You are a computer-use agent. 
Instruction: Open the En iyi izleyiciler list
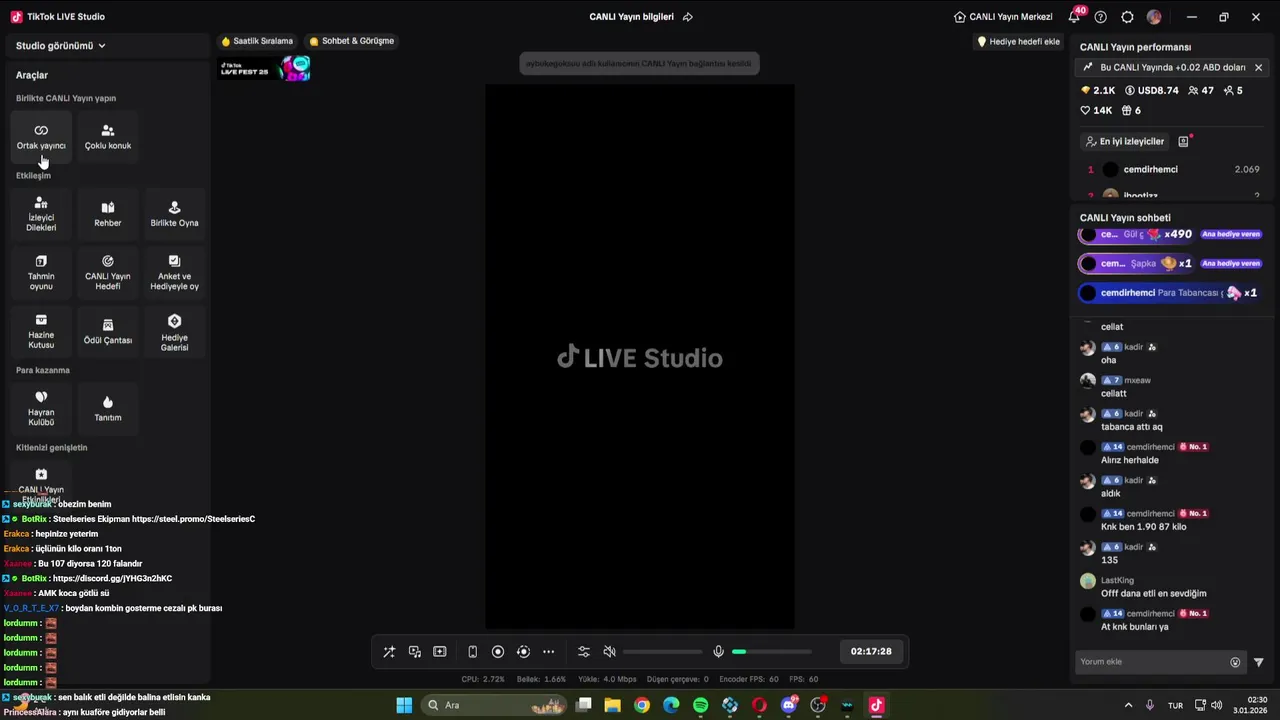point(1124,142)
